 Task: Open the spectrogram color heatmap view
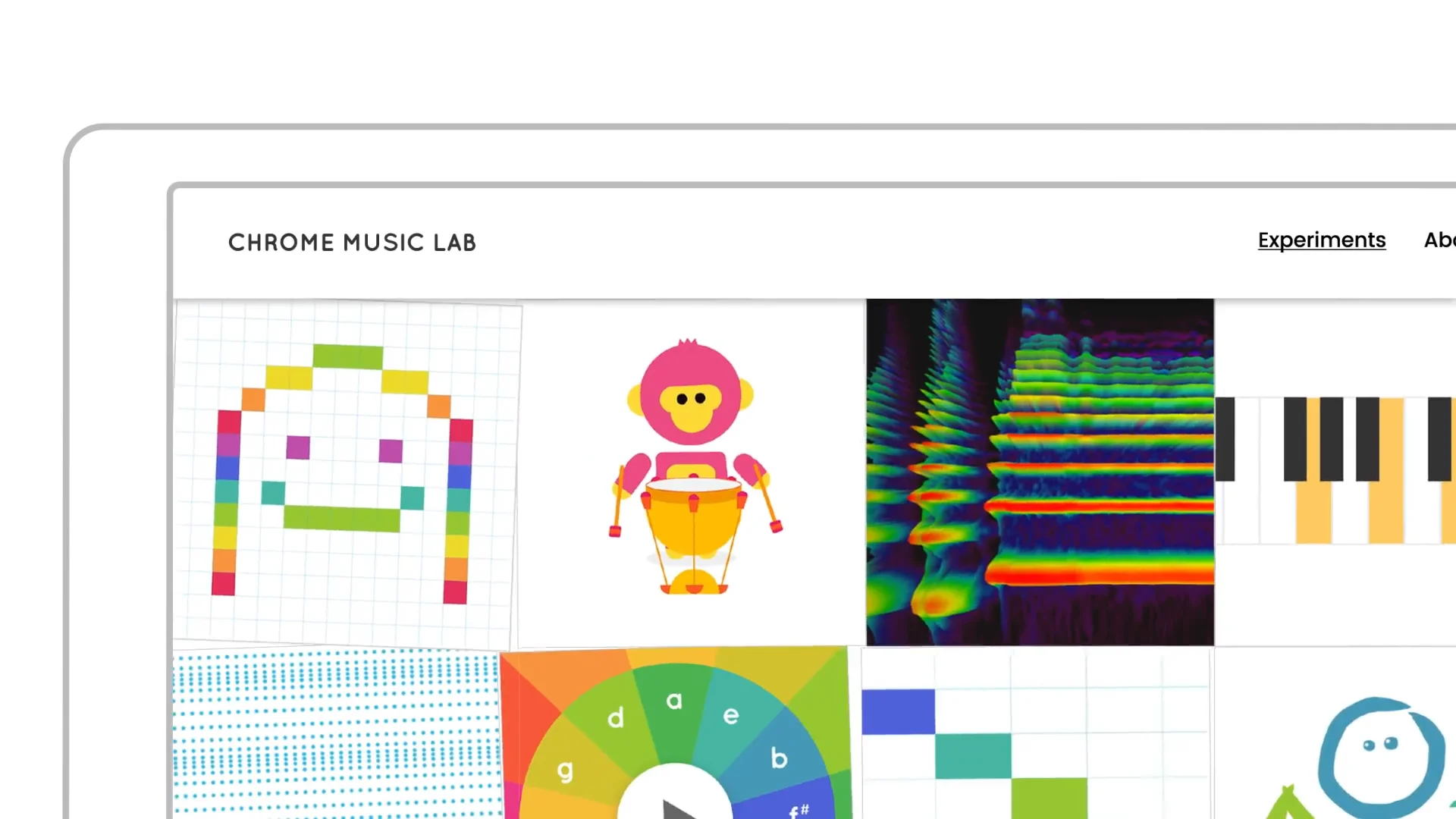coord(1039,472)
